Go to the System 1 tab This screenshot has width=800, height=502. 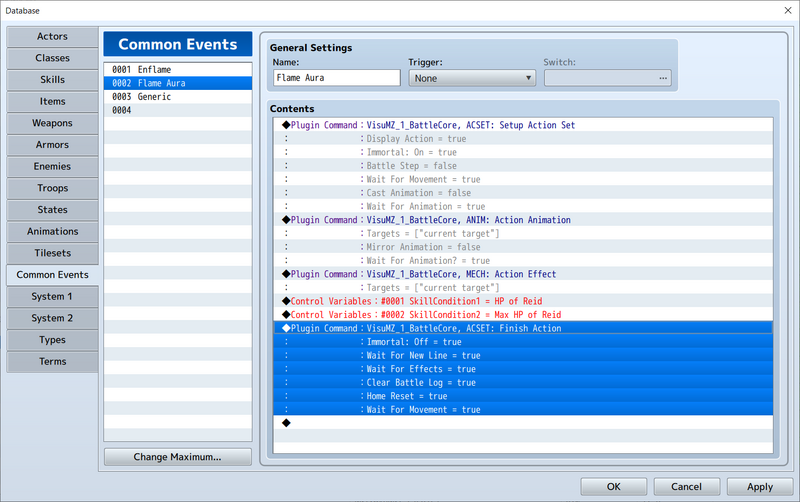tap(52, 297)
